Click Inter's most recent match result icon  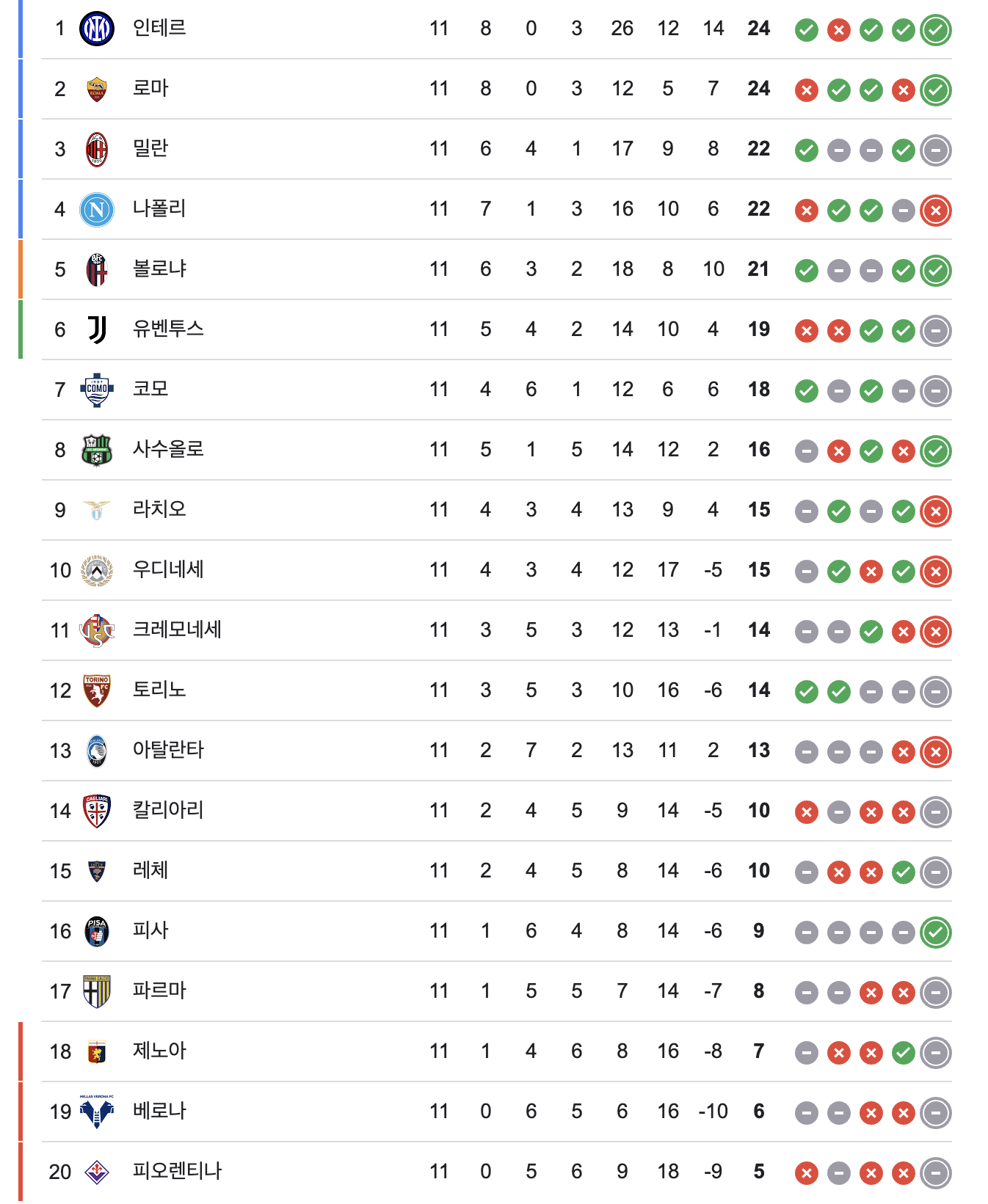click(936, 30)
